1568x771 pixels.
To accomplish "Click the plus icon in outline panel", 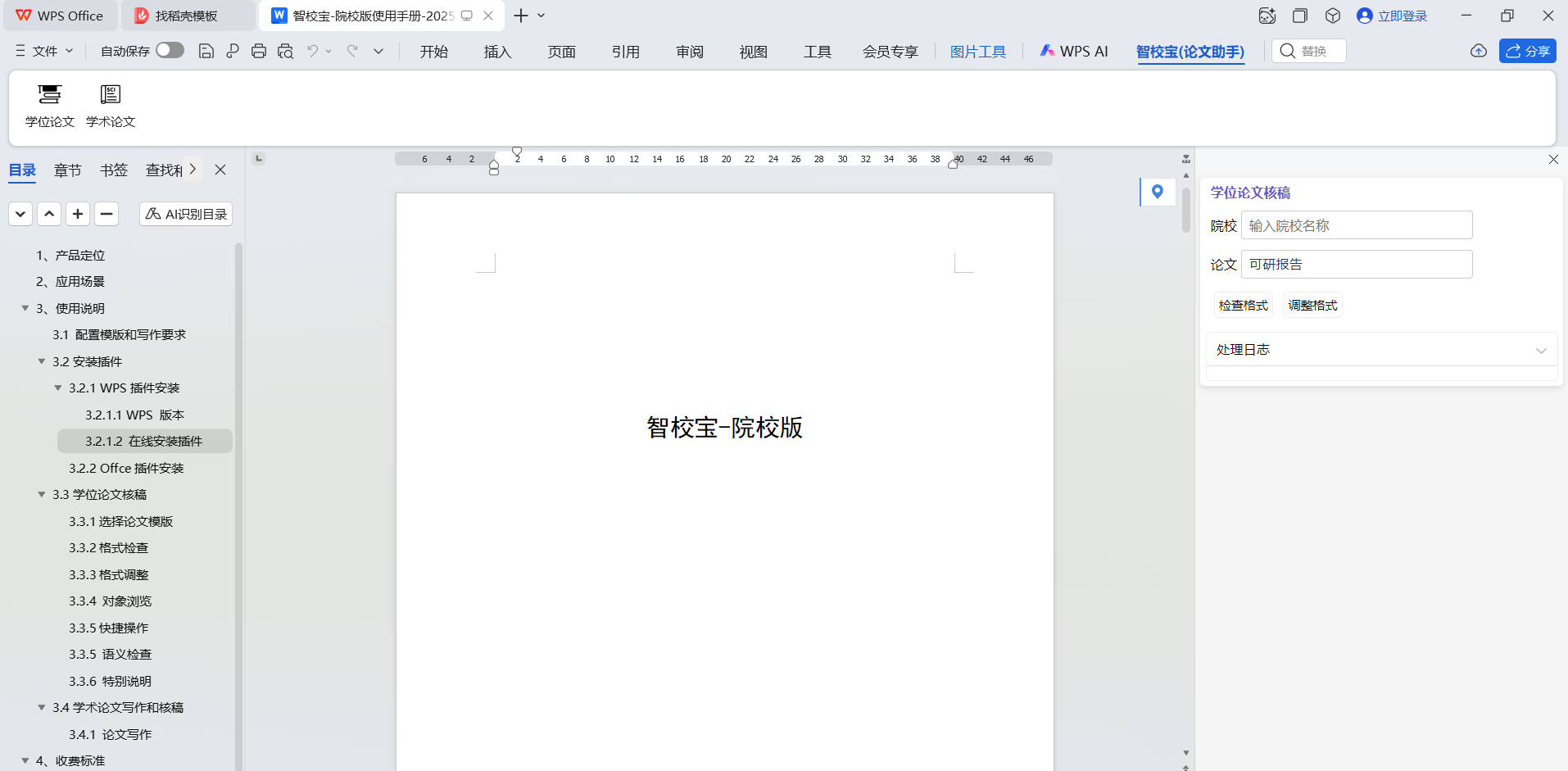I will [78, 214].
